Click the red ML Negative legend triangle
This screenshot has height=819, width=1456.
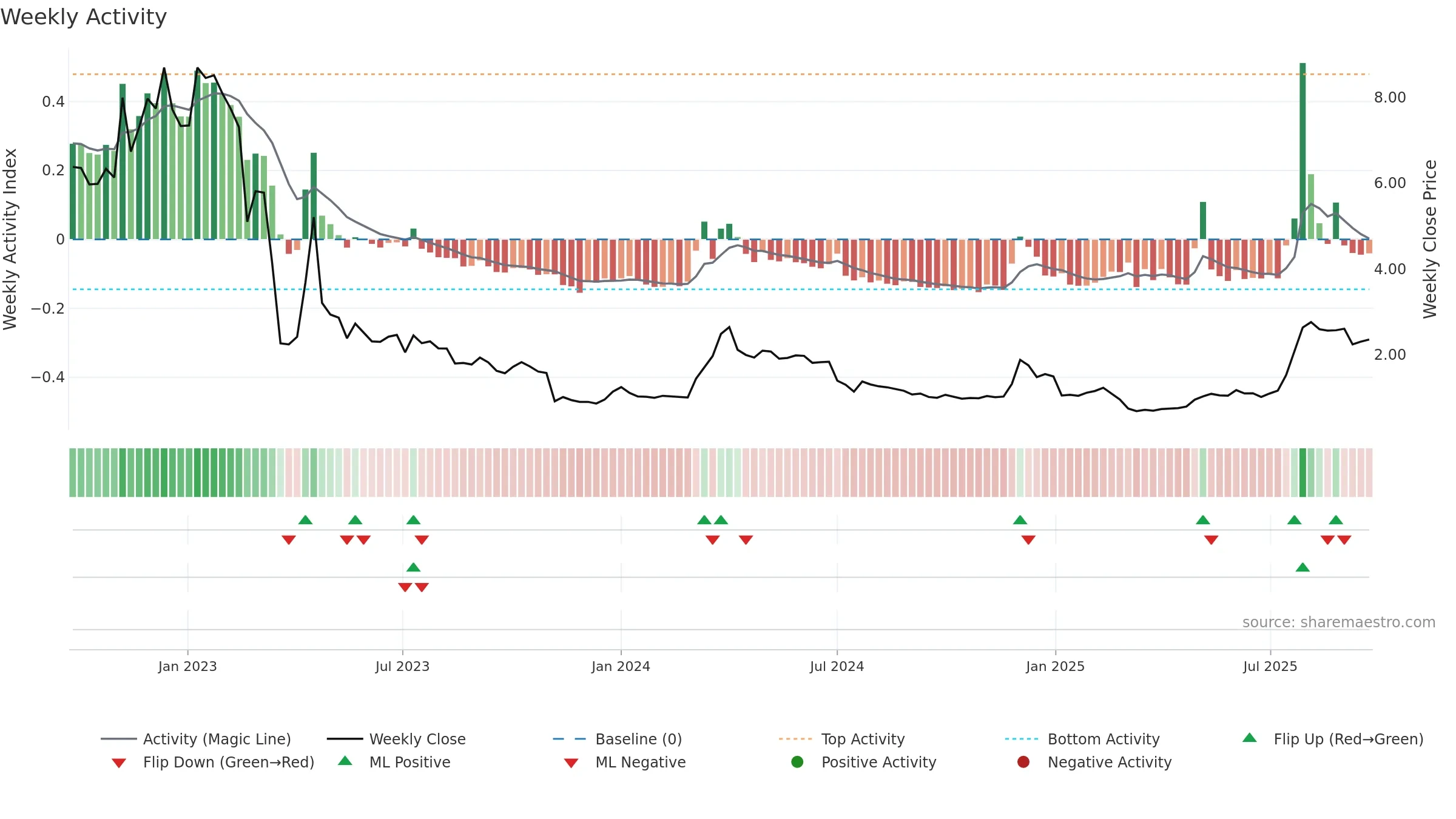[x=571, y=763]
